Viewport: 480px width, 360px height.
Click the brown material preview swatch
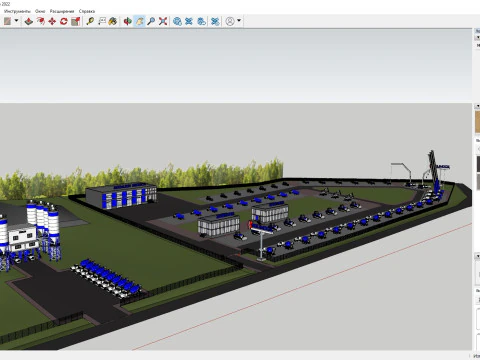point(478,122)
